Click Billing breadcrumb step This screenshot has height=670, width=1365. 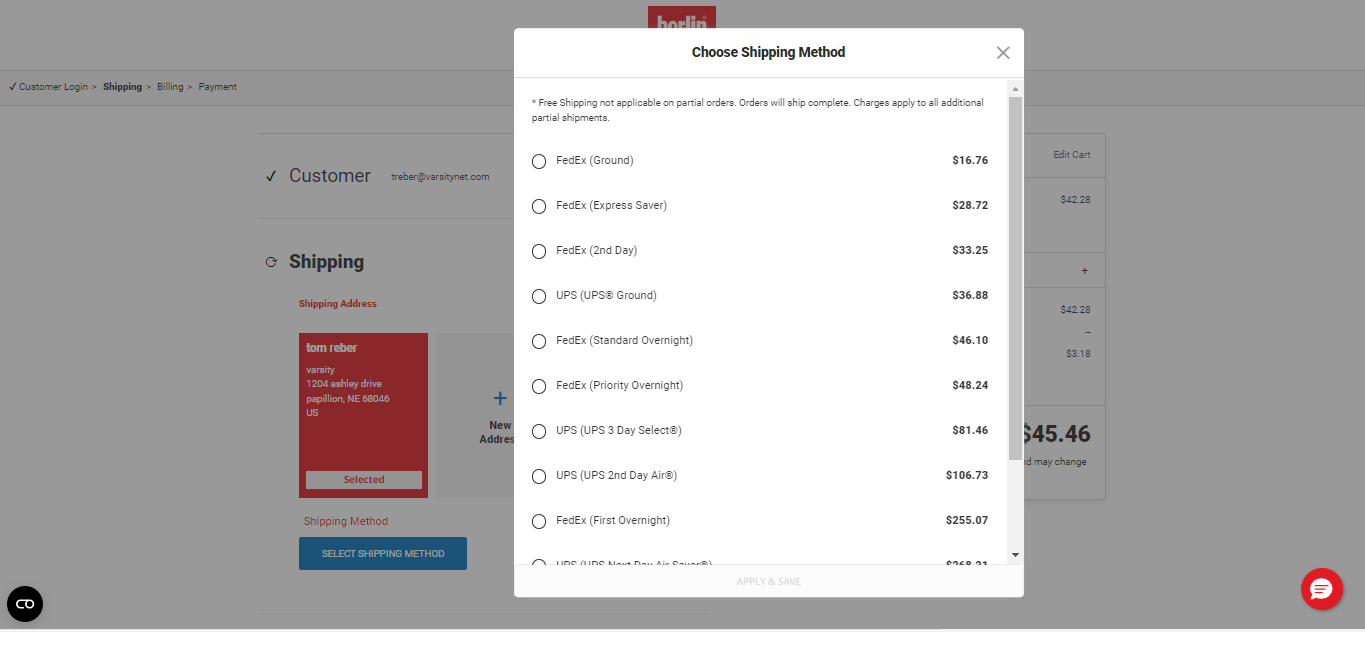pos(170,87)
